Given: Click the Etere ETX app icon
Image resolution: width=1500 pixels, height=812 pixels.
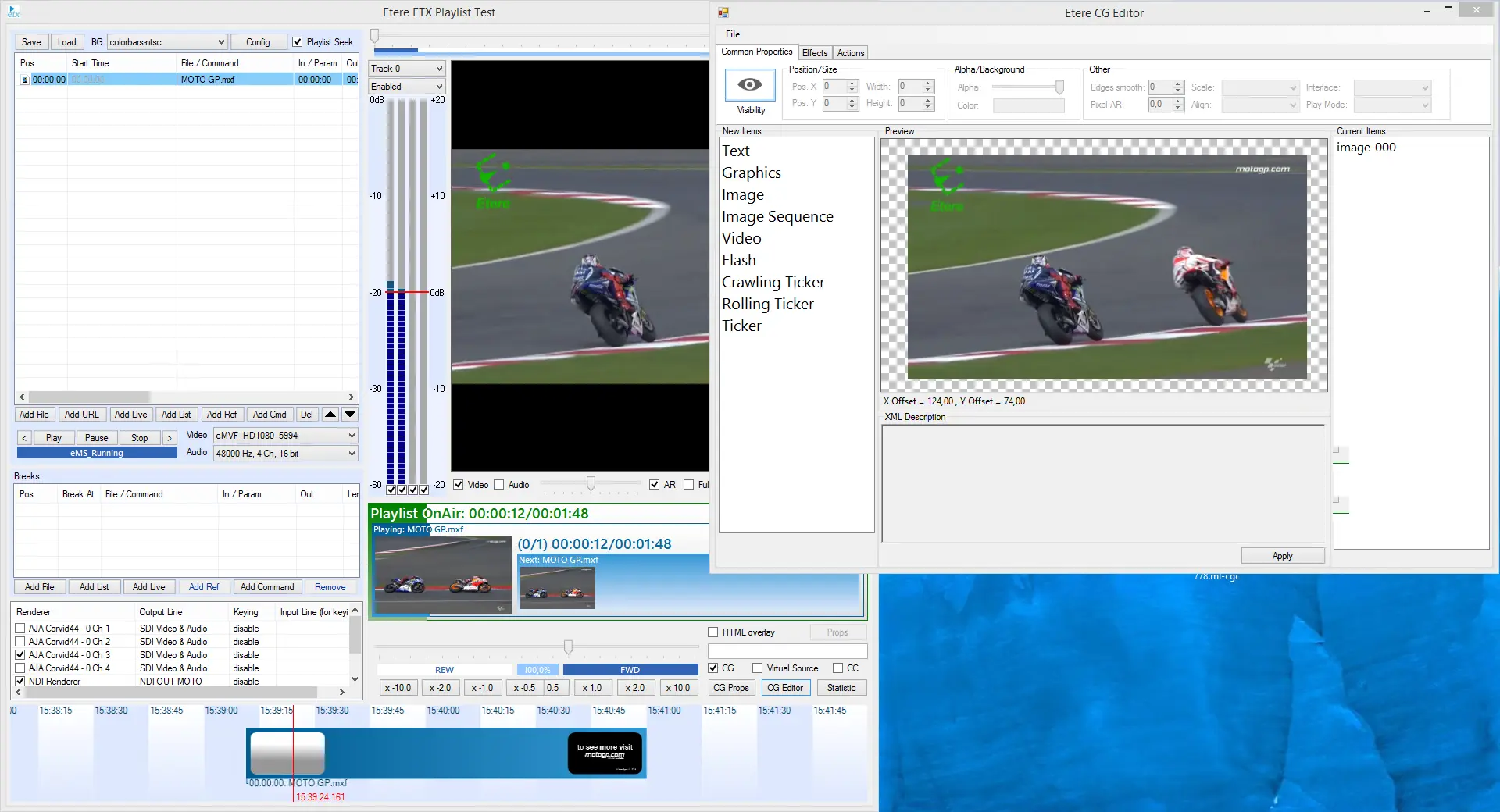Looking at the screenshot, I should [x=13, y=12].
